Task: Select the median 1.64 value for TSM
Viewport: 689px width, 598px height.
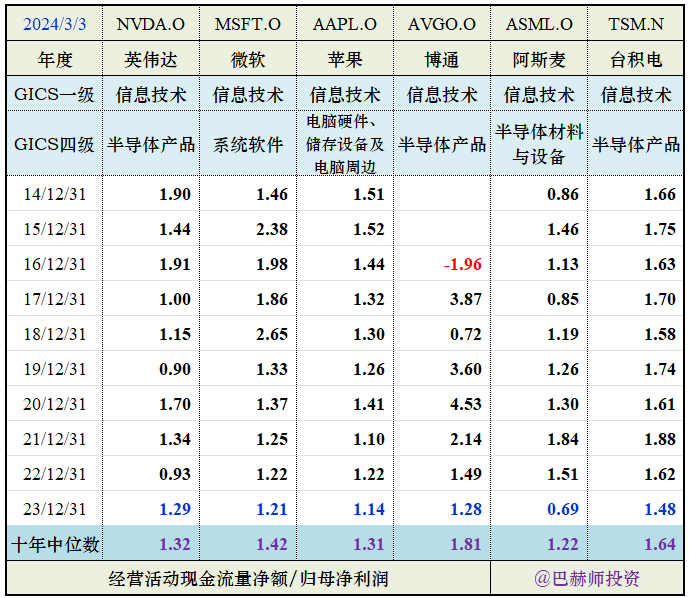Action: [x=660, y=544]
